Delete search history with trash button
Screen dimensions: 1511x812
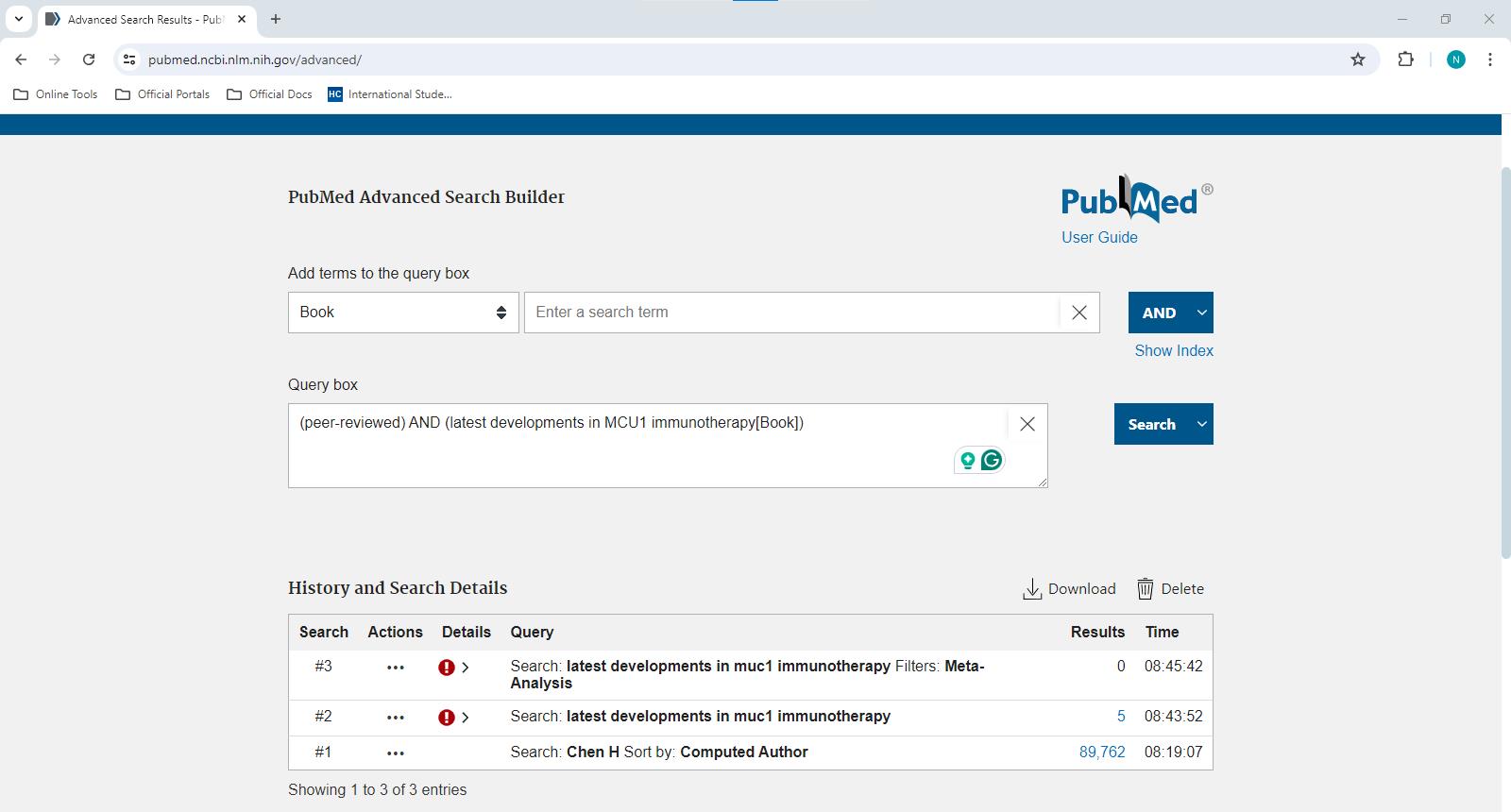(x=1170, y=589)
